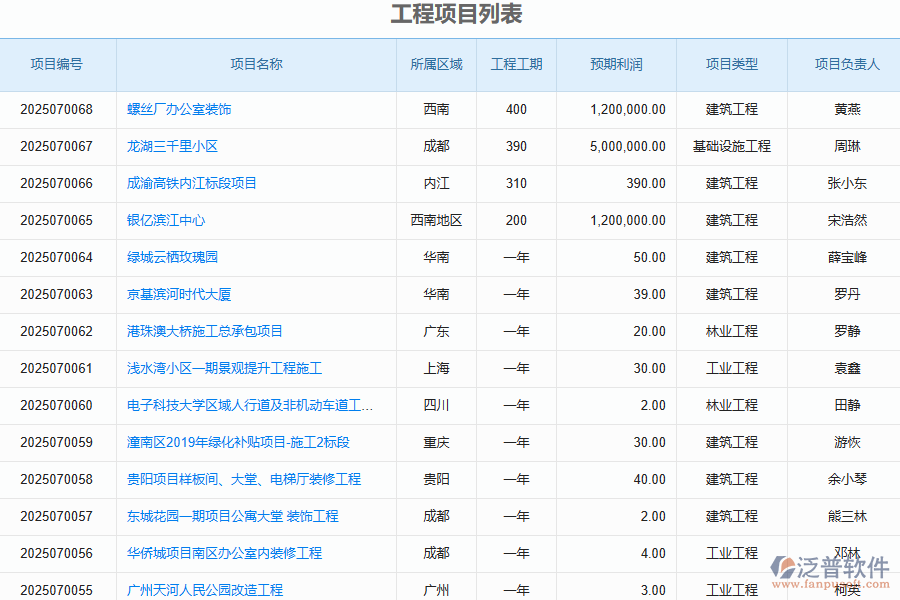The height and width of the screenshot is (600, 900).
Task: Select the 绿城云栖玫瑰园 project link
Action: click(172, 257)
